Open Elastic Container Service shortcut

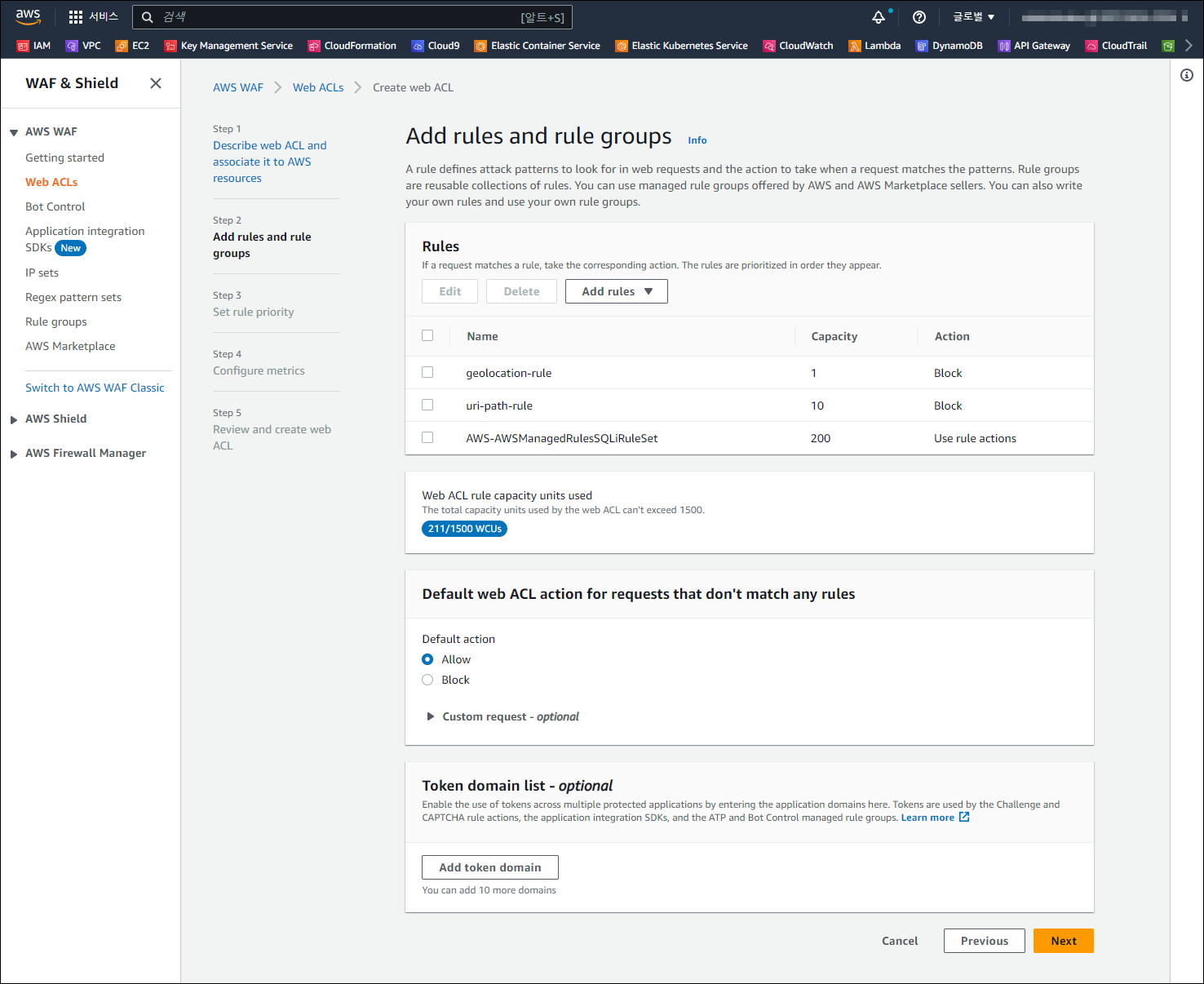537,46
